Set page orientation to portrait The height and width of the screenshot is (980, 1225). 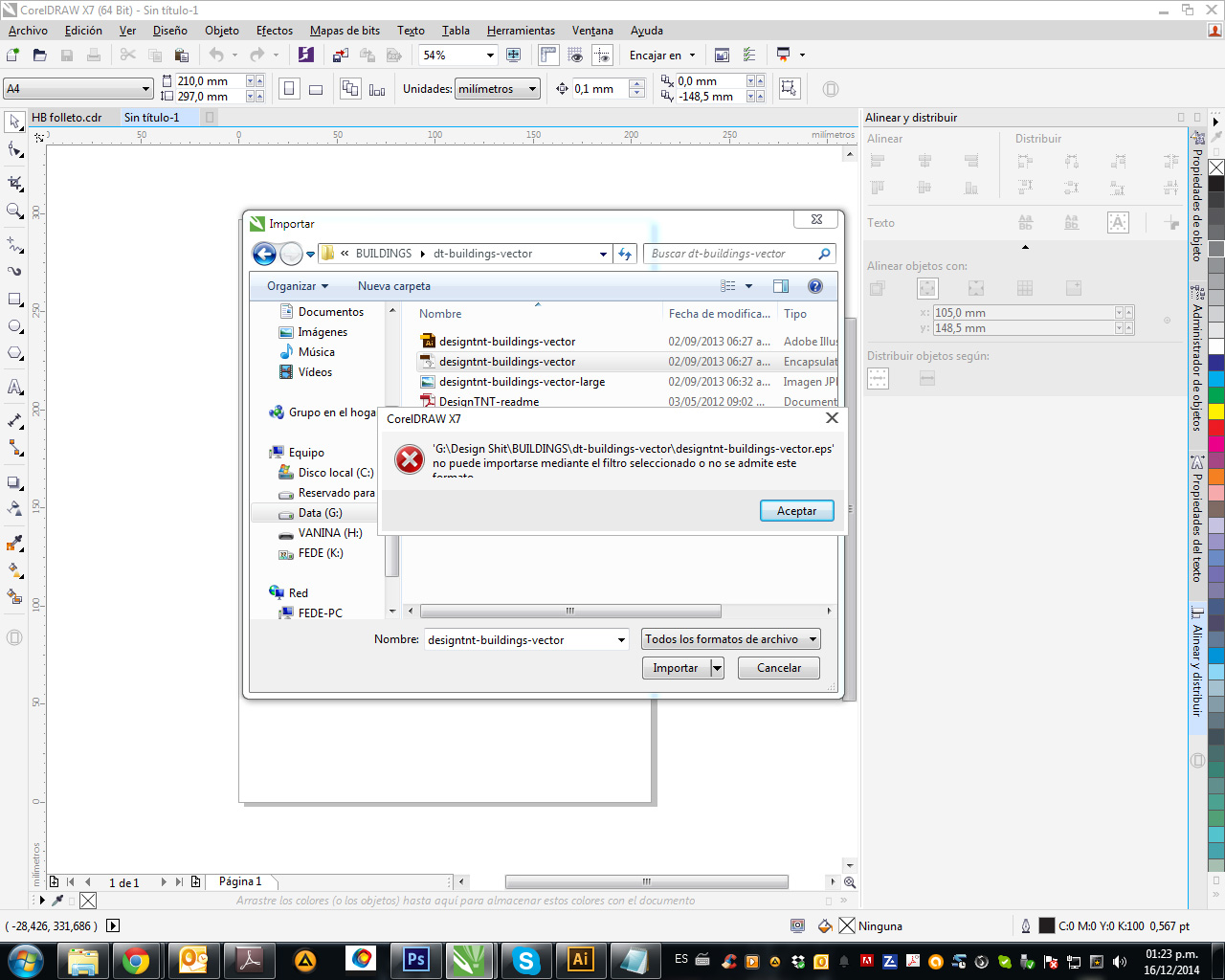[289, 89]
